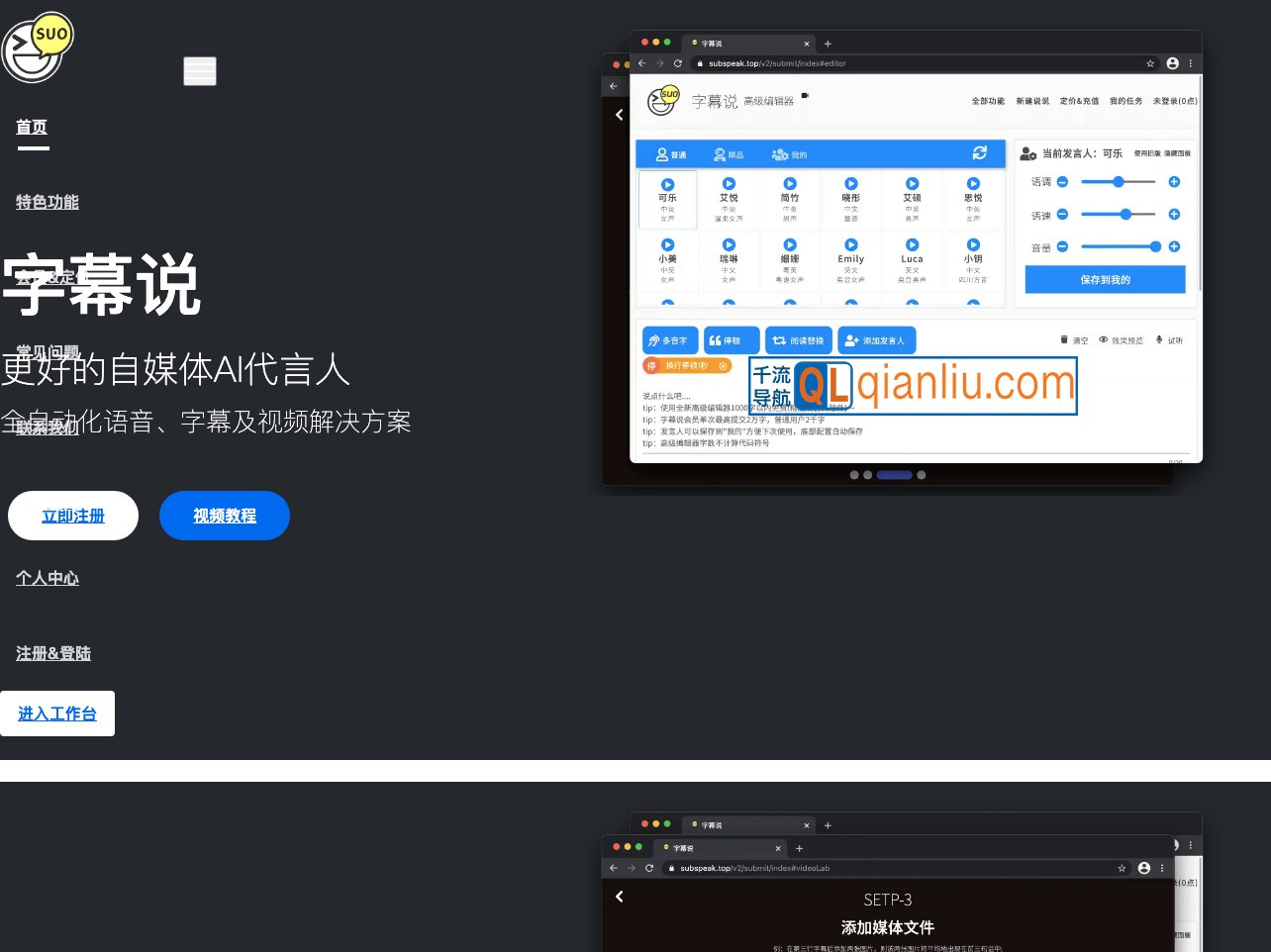This screenshot has width=1271, height=952.
Task: Remove the 换行停顿1秒 tag
Action: [x=723, y=366]
